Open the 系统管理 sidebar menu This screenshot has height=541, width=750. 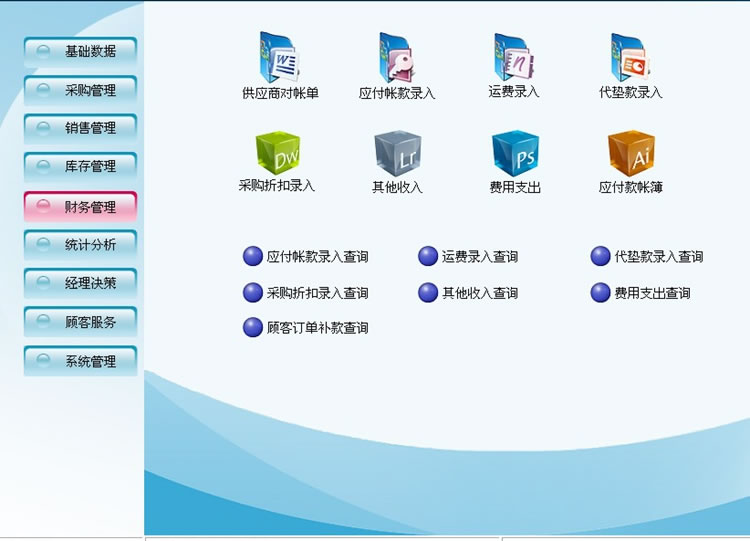coord(80,361)
